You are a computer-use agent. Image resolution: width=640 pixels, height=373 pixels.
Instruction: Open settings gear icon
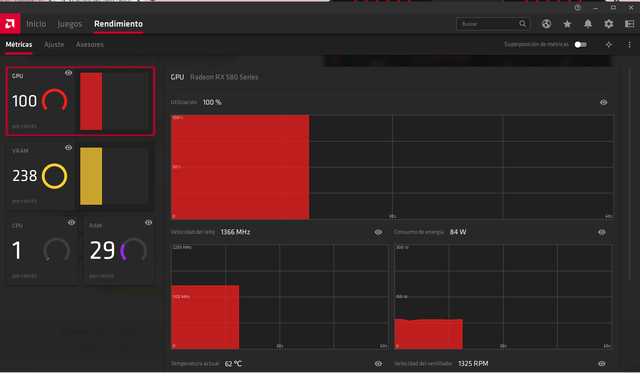609,24
